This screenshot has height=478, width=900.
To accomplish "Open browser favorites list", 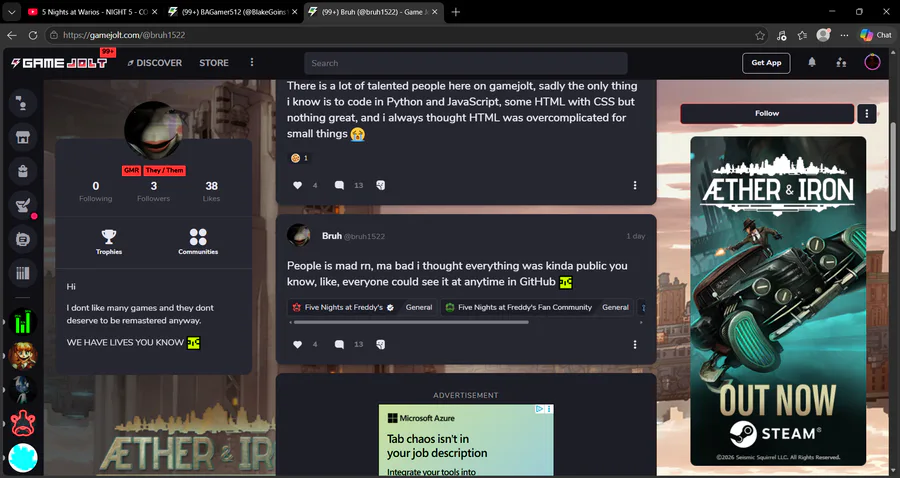I will (x=802, y=35).
